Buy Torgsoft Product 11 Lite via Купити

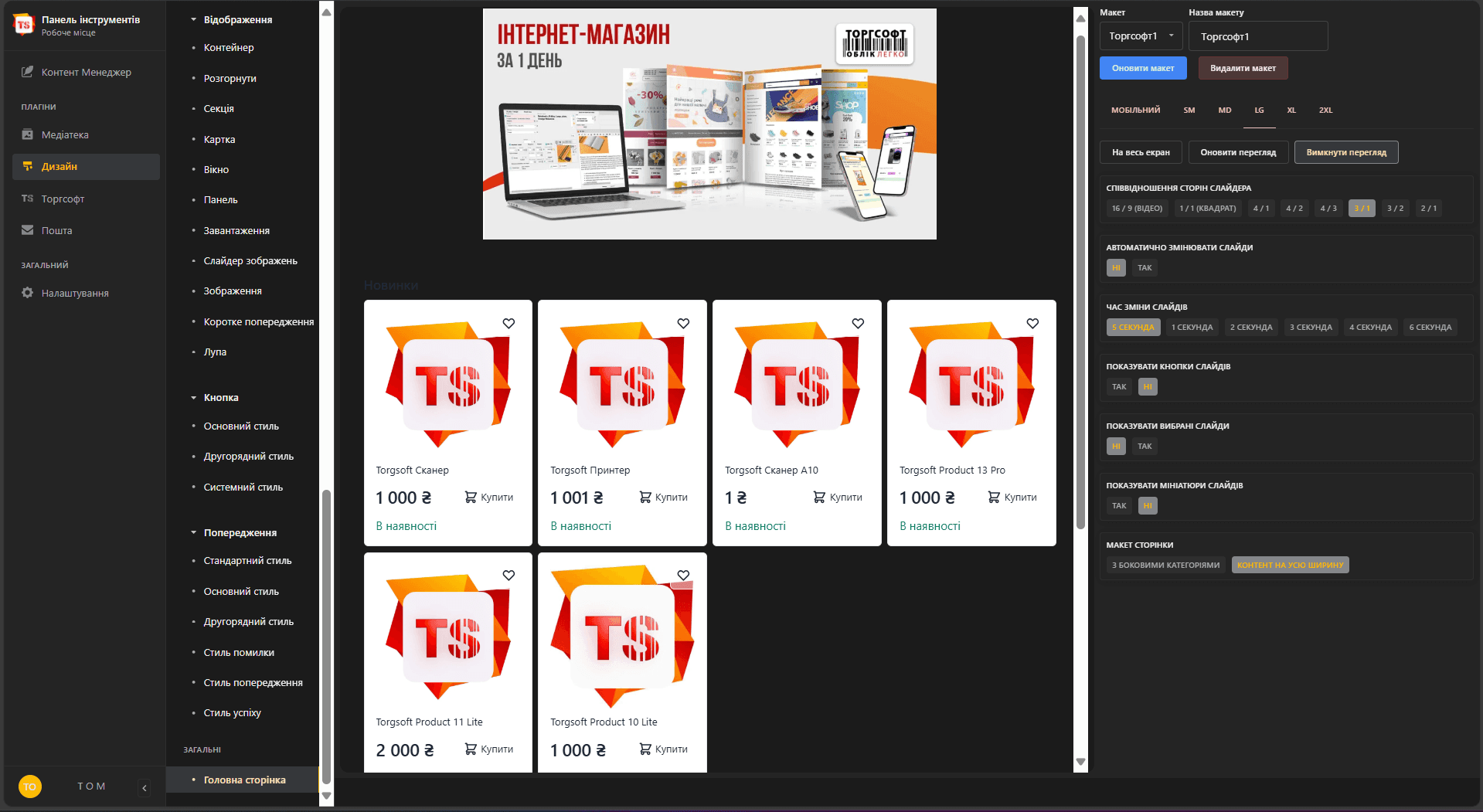(x=488, y=749)
